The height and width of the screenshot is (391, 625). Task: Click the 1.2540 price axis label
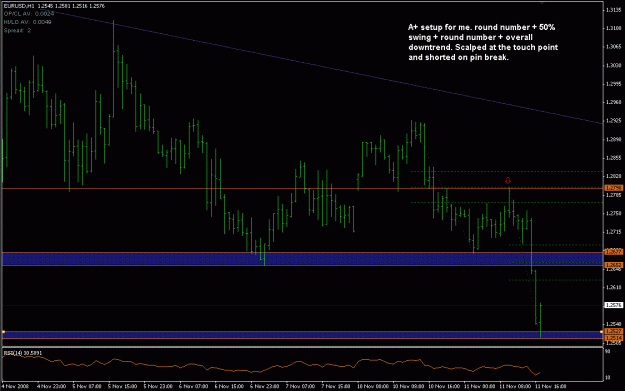[x=613, y=324]
